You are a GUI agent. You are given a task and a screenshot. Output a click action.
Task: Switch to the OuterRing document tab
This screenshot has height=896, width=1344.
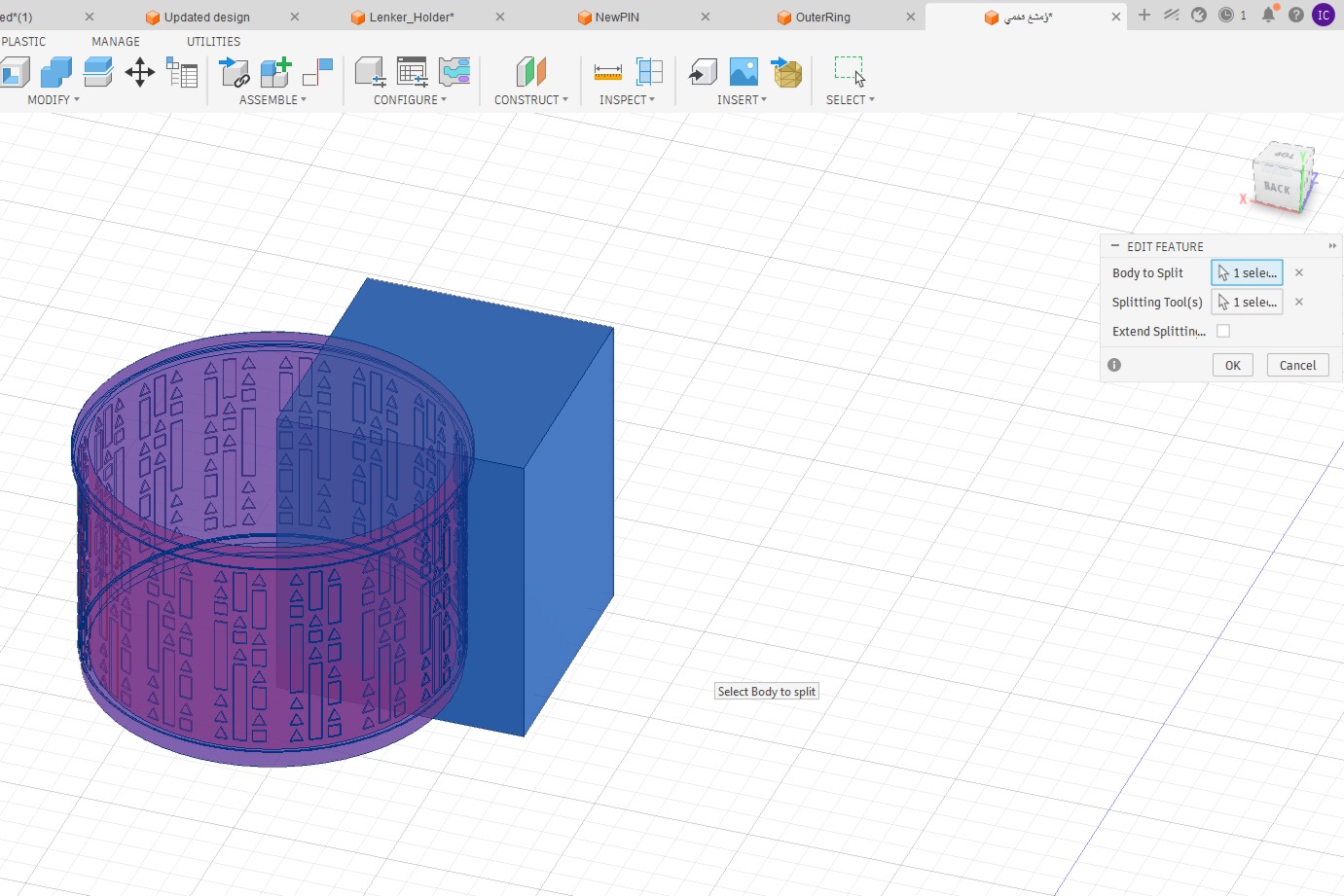click(x=822, y=17)
